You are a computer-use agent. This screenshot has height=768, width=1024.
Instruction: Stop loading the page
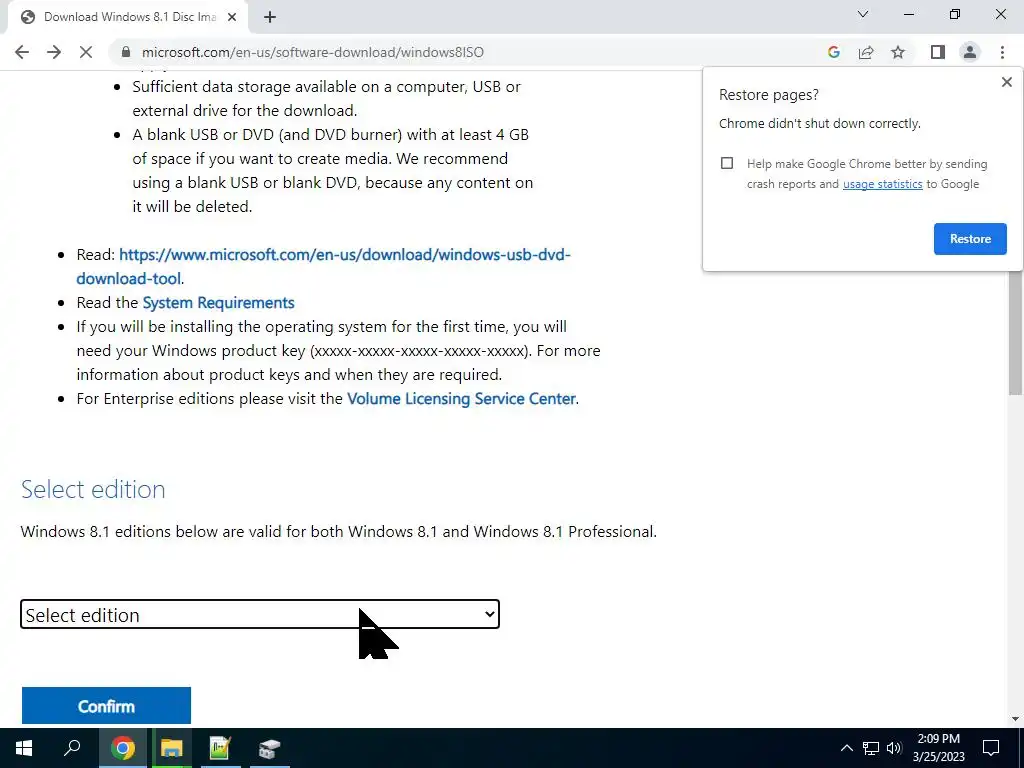(x=86, y=52)
